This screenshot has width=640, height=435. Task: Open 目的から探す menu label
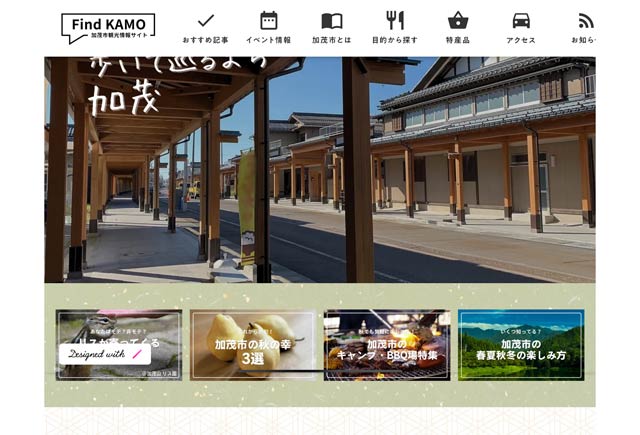395,40
